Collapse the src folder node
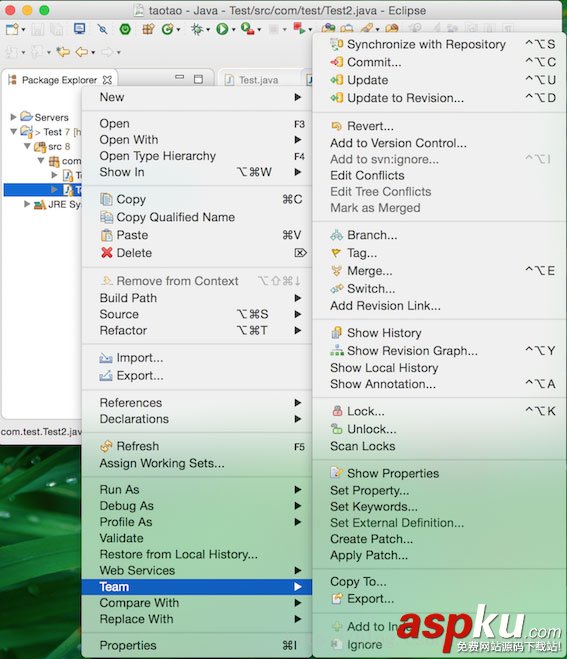 tap(27, 146)
